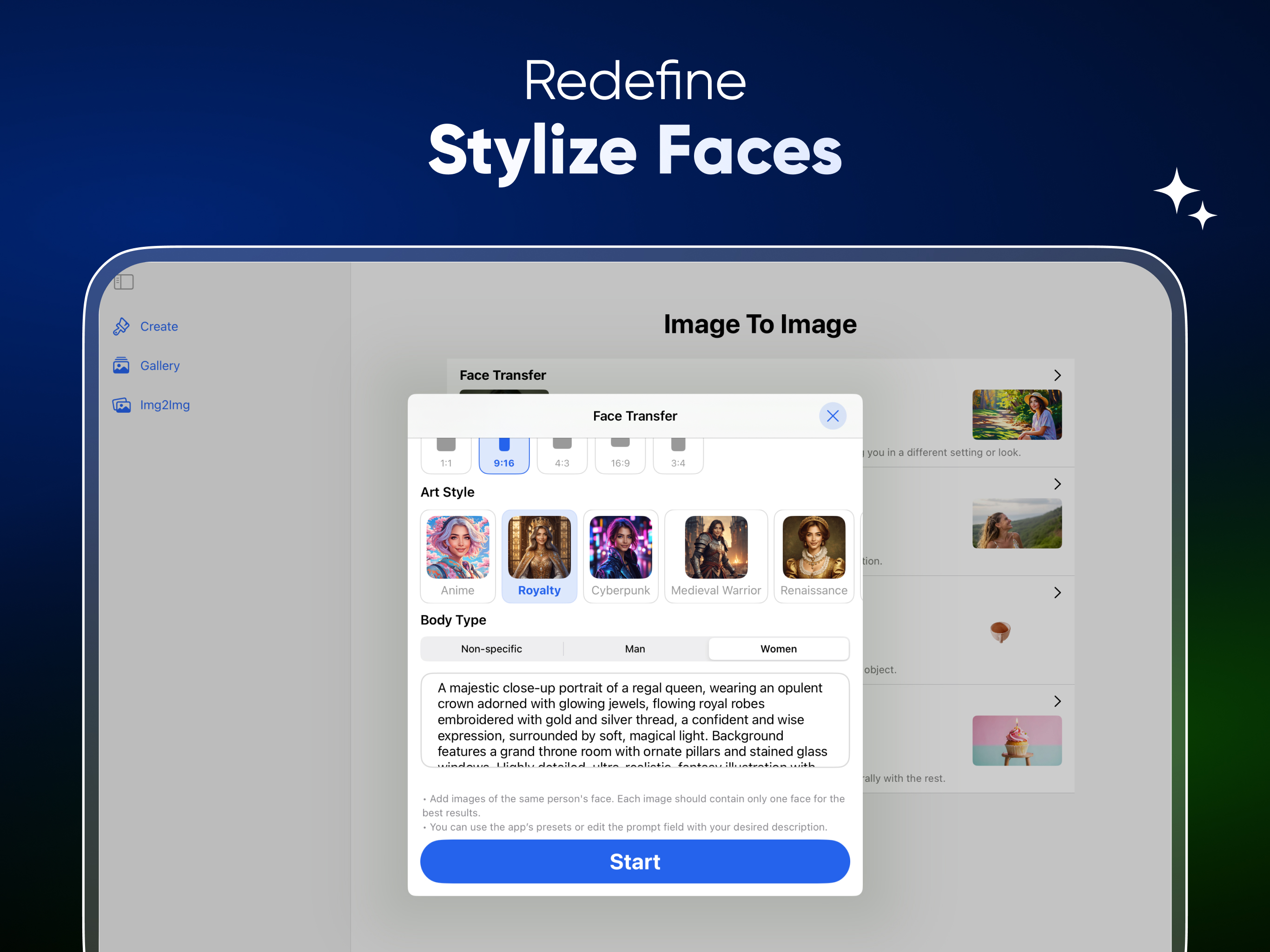Select the Img2Img sidebar icon
This screenshot has height=952, width=1270.
pos(121,405)
